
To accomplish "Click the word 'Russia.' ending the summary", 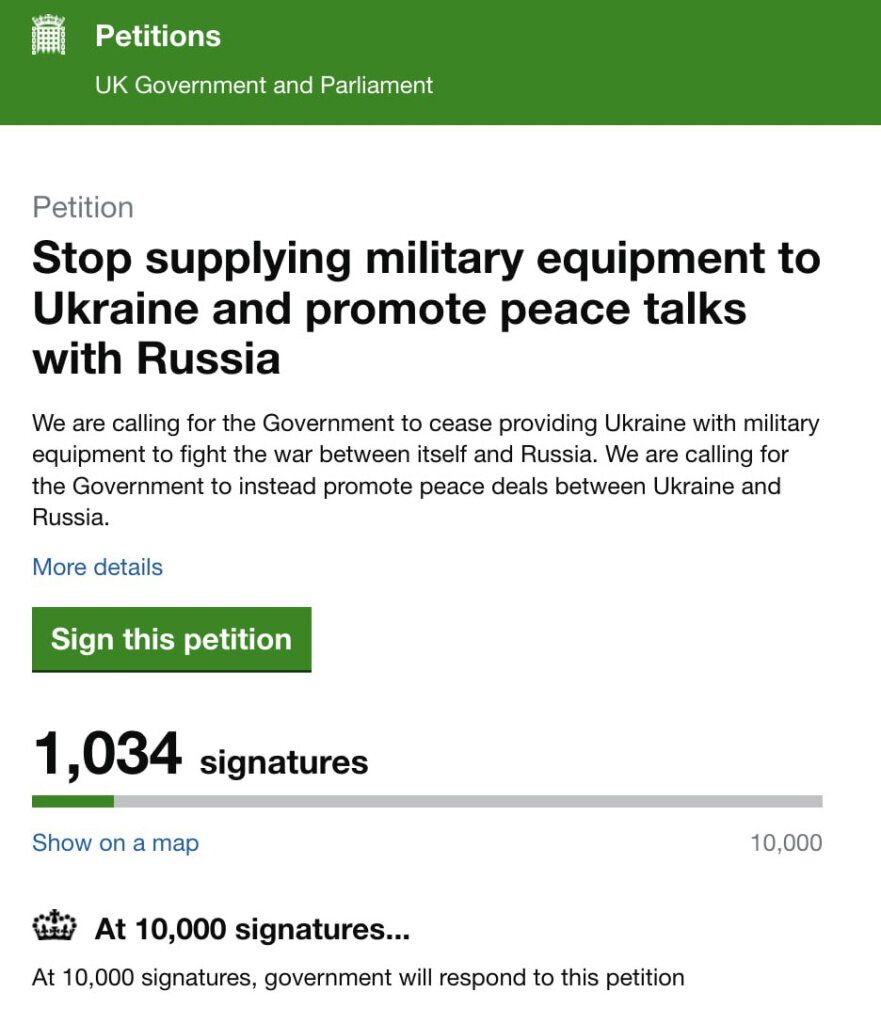I will (71, 517).
